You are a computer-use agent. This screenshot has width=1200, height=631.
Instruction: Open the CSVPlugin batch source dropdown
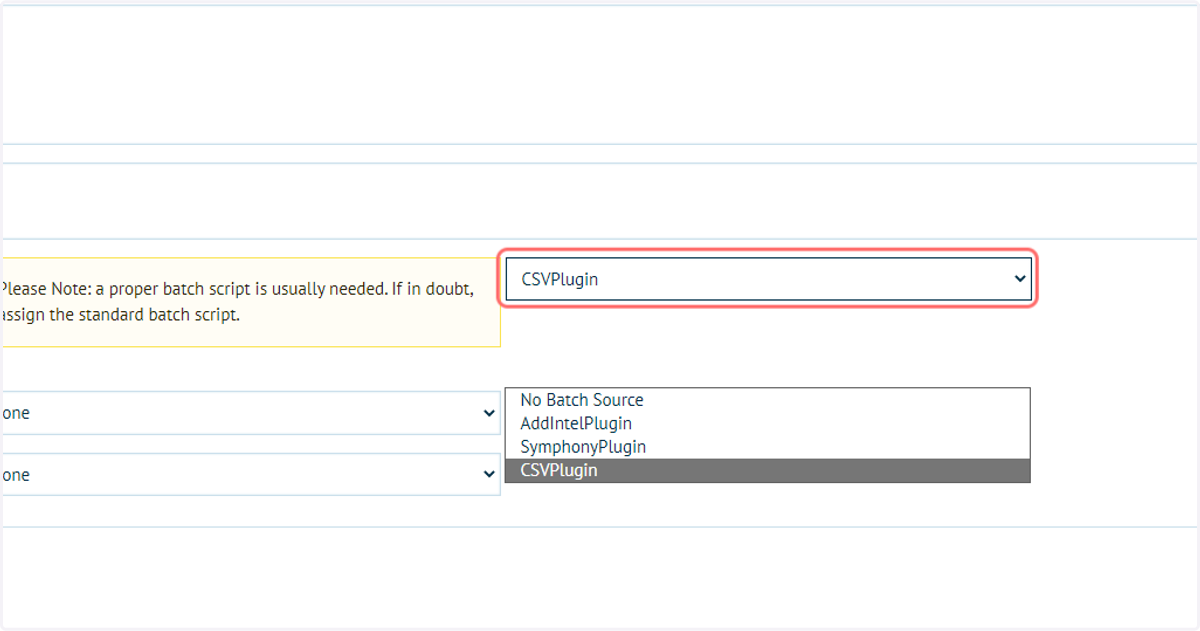pyautogui.click(x=767, y=279)
